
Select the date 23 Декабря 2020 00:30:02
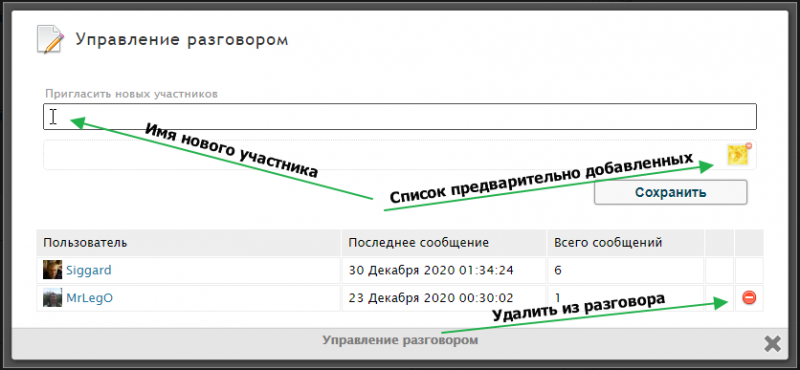pos(431,298)
